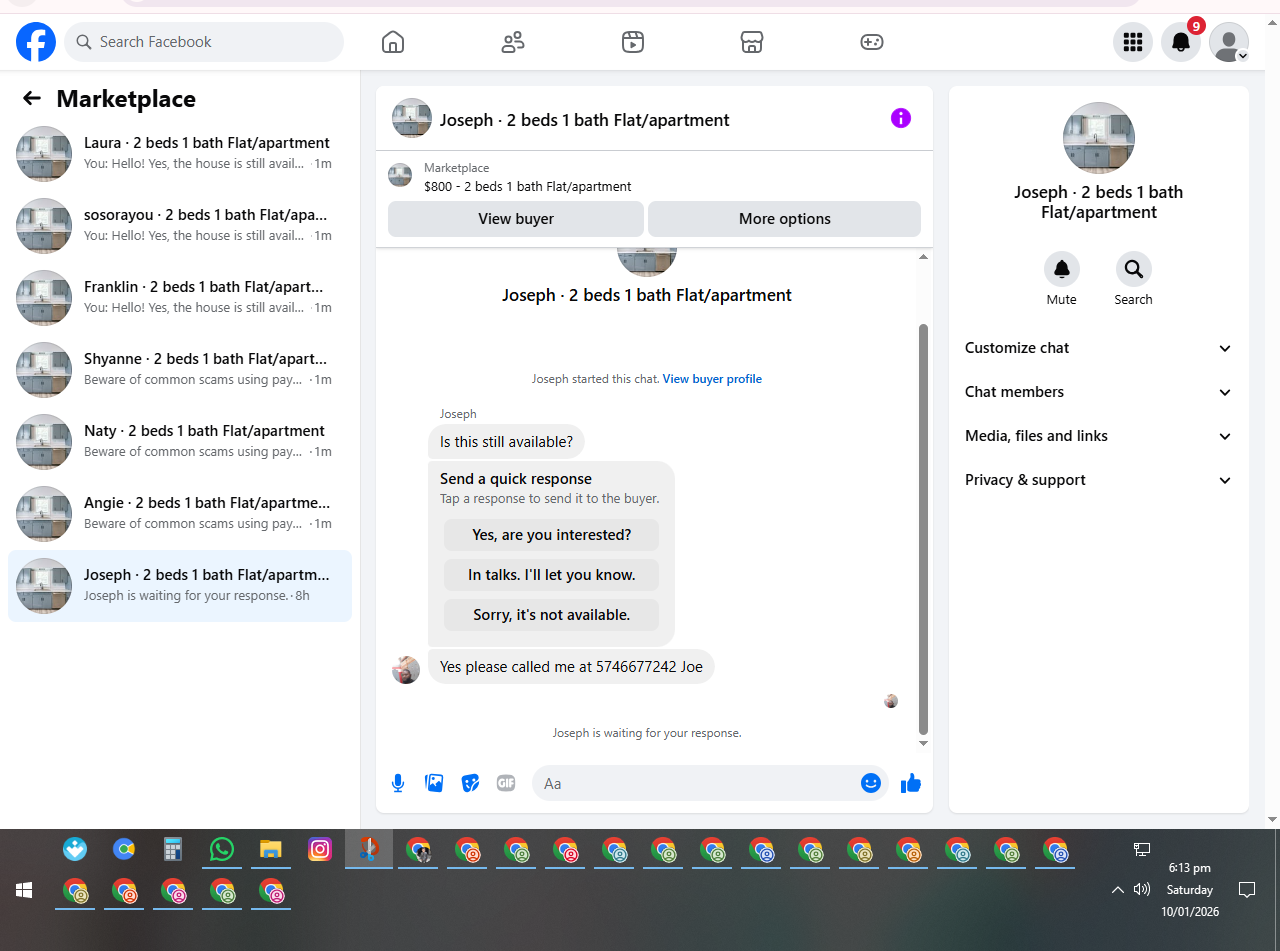Send 'In talks. I'll let you know.' response

[552, 575]
